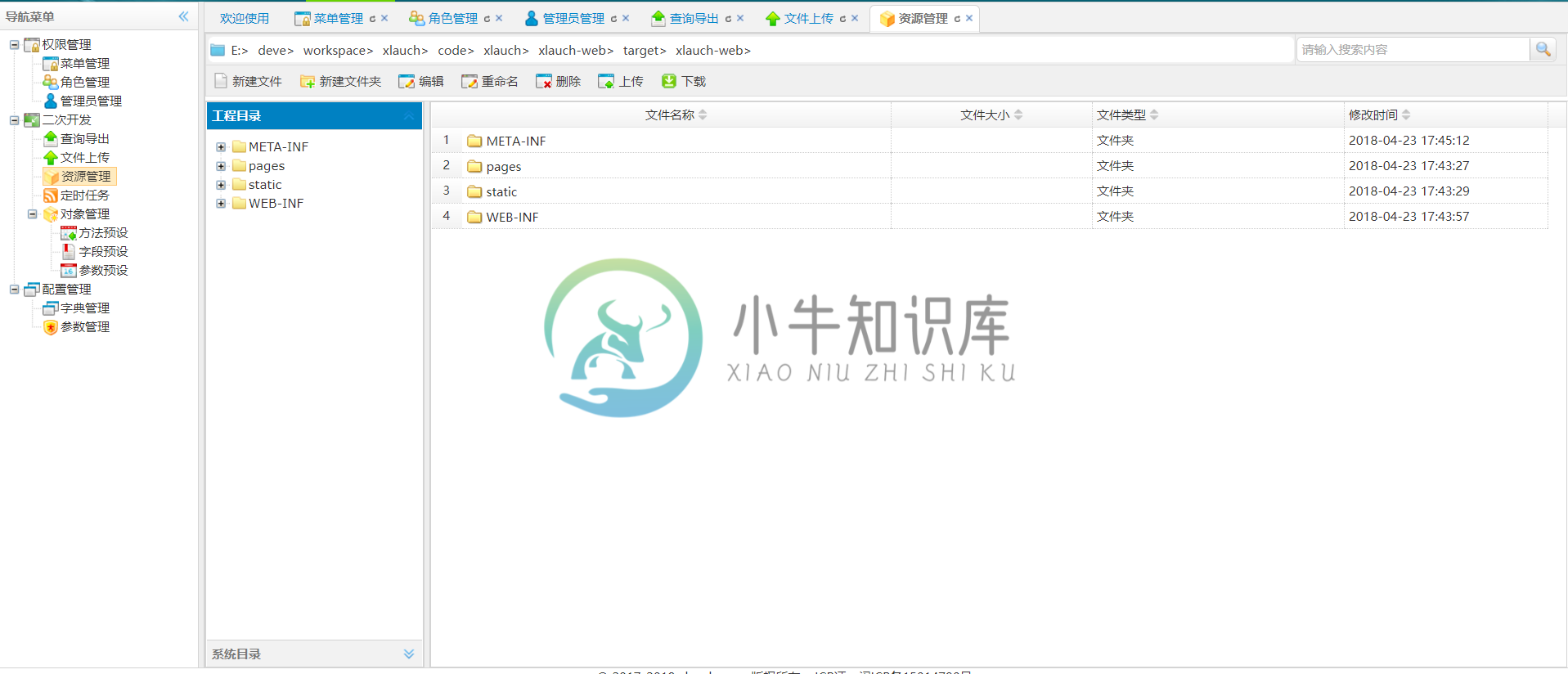The width and height of the screenshot is (1568, 674).
Task: Collapse the 对象管理 tree node
Action: coord(33,213)
